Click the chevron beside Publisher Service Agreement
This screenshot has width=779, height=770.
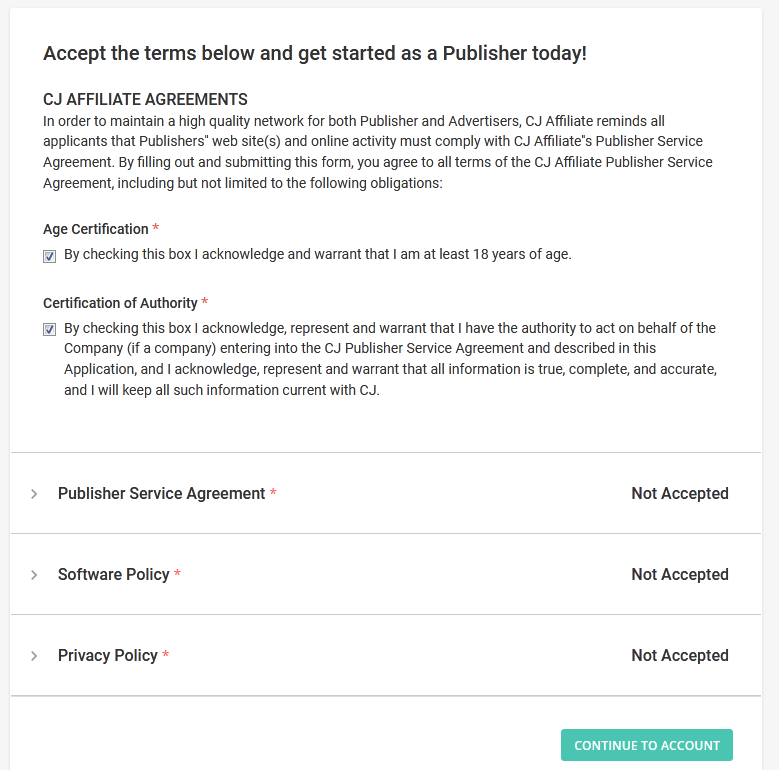click(34, 494)
